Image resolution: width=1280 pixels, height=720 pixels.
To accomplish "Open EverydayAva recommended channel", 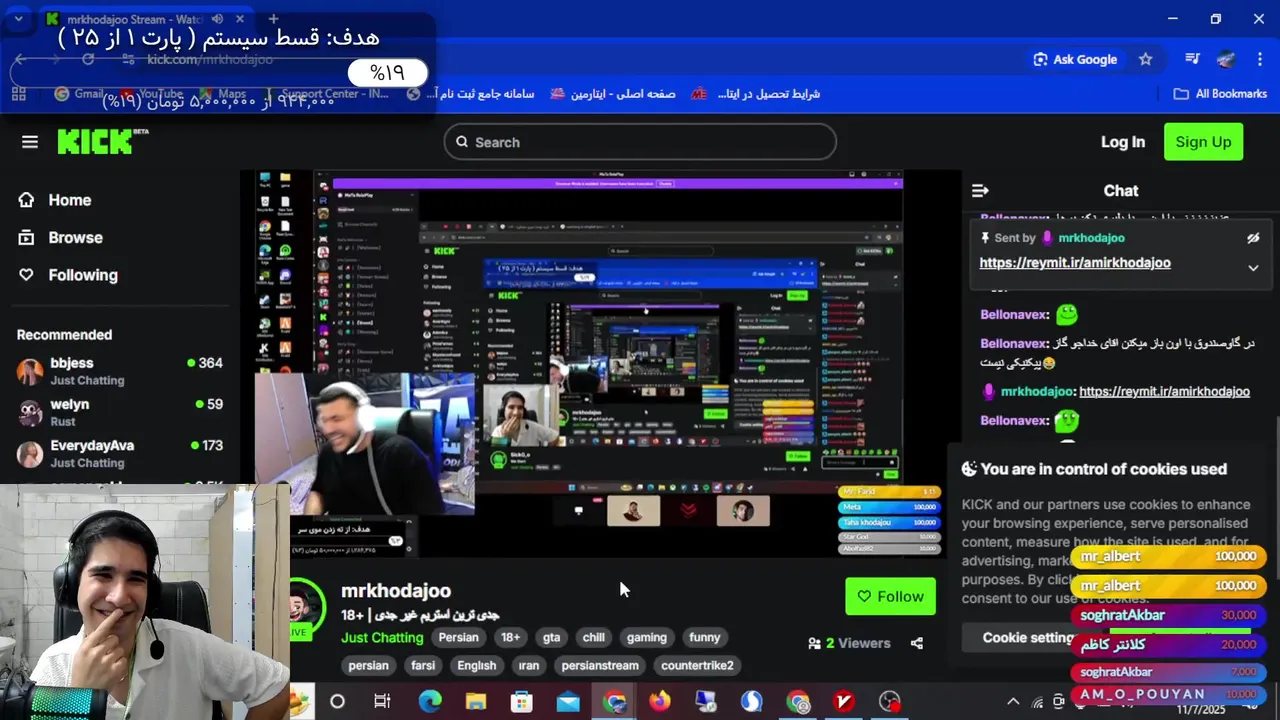I will (120, 453).
